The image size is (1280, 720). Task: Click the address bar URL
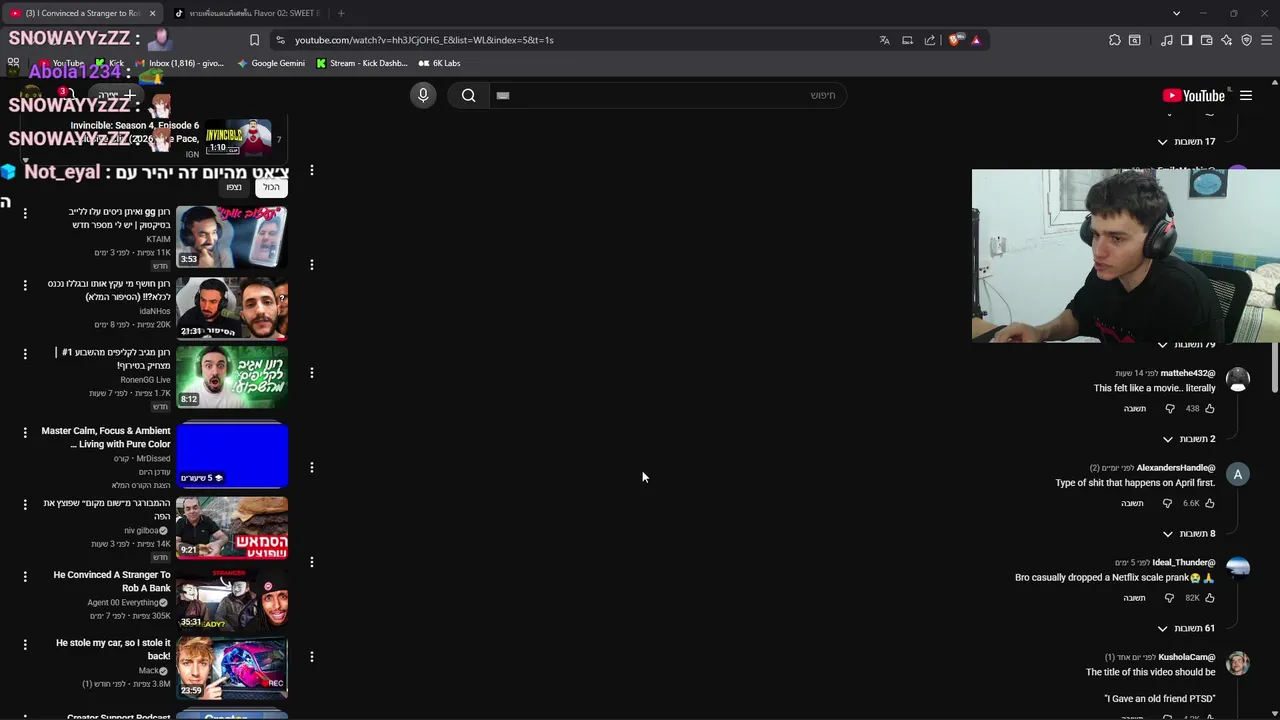tap(424, 40)
